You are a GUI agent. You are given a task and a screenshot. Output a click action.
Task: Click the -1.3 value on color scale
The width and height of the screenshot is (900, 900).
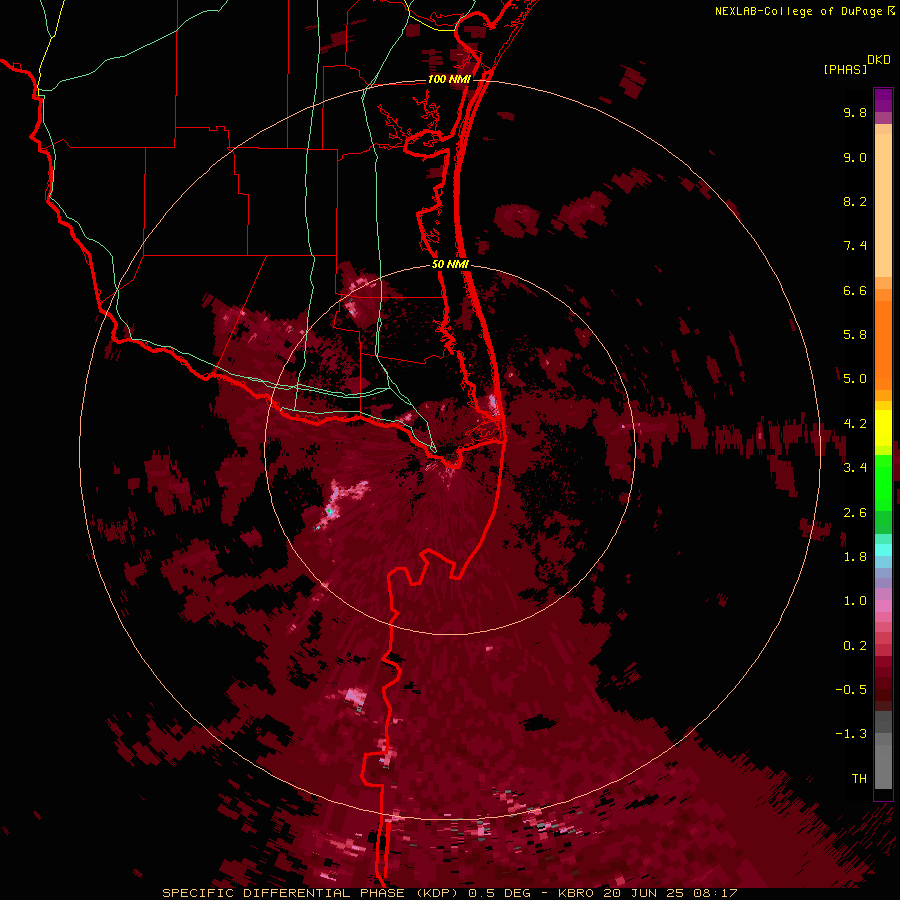[x=851, y=734]
